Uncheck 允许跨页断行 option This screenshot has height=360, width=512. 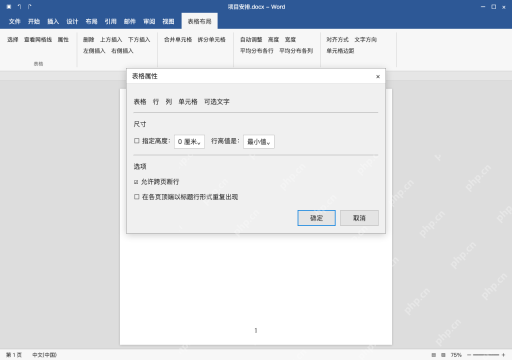point(136,182)
